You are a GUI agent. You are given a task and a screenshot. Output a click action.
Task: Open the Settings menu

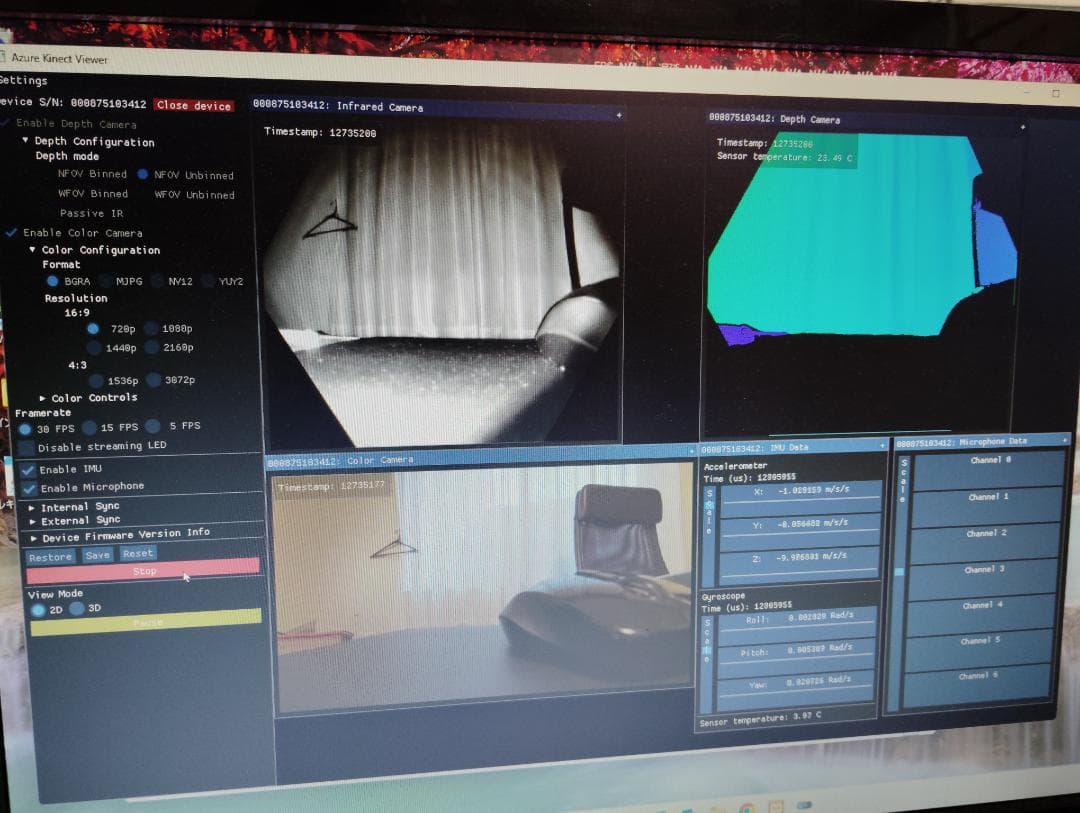click(20, 80)
